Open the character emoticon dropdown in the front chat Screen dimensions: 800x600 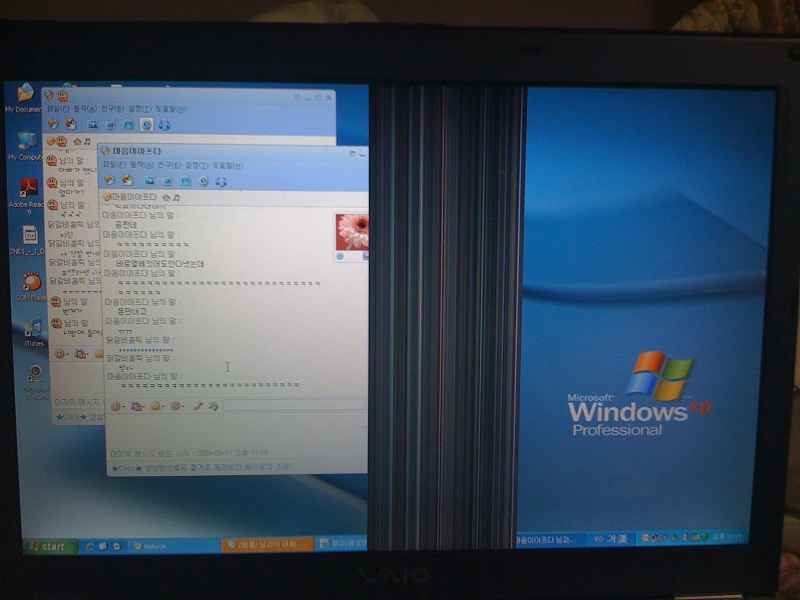[x=137, y=406]
